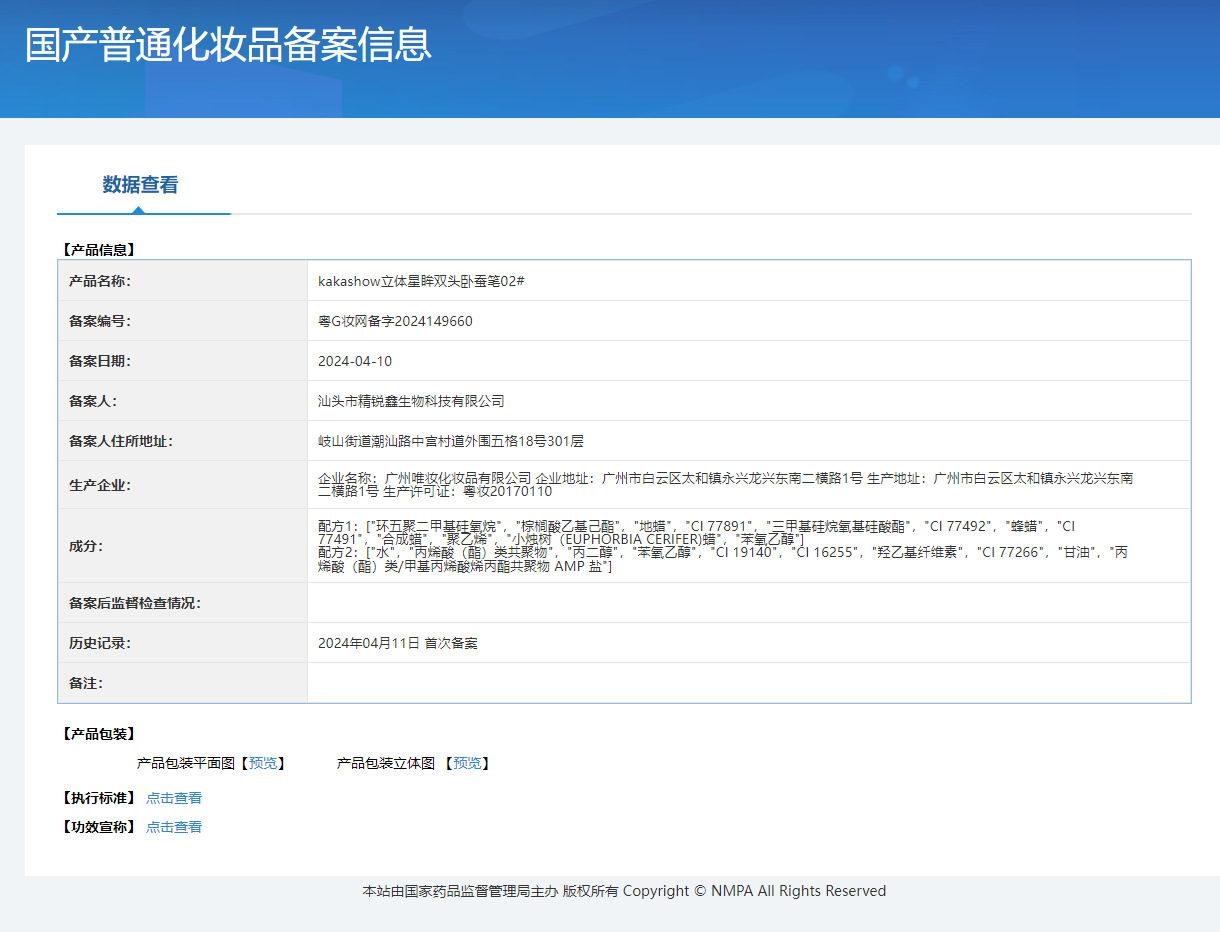
Task: Click the 备案编号 row label
Action: (100, 321)
